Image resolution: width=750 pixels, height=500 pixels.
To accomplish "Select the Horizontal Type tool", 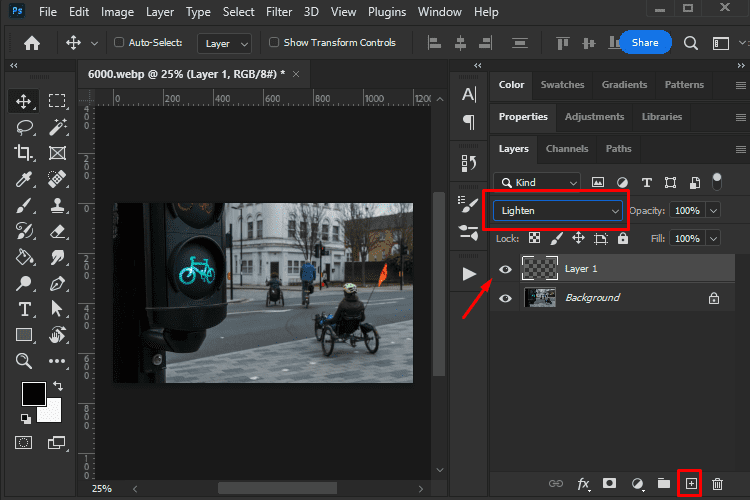I will pyautogui.click(x=24, y=308).
